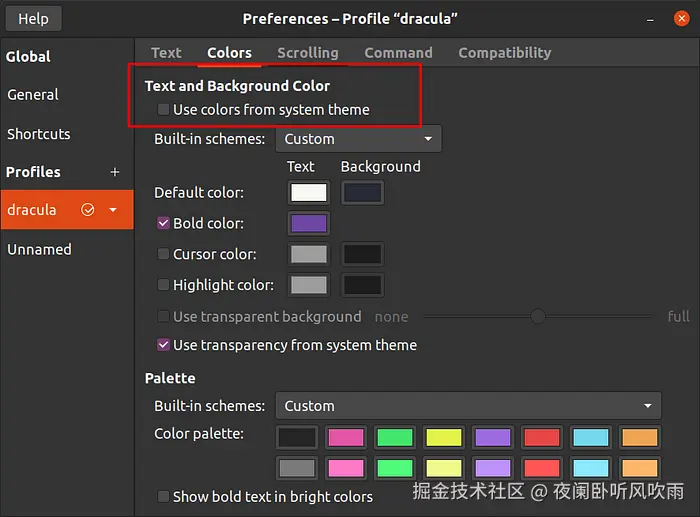The width and height of the screenshot is (700, 517).
Task: Click the default-profile checkmark icon beside dracula
Action: coord(88,210)
